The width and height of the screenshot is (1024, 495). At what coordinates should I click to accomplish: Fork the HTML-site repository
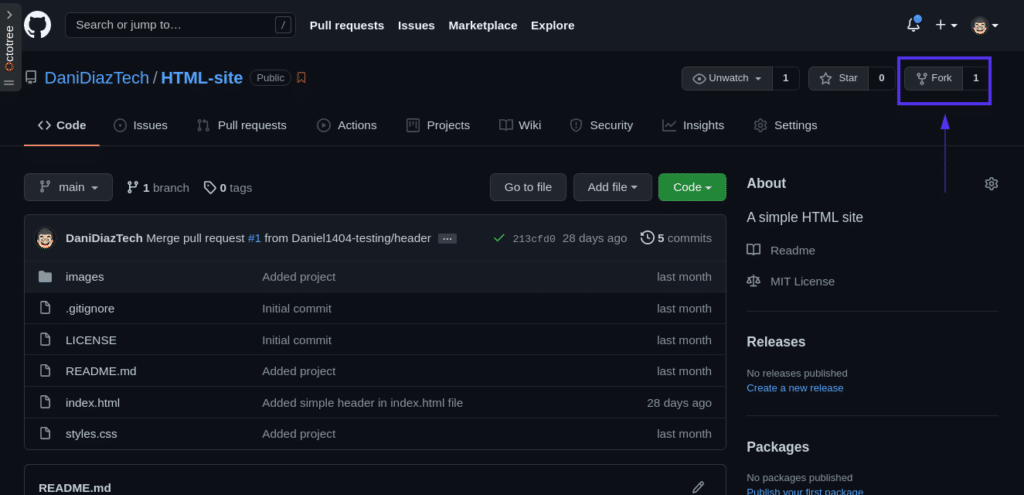click(934, 78)
